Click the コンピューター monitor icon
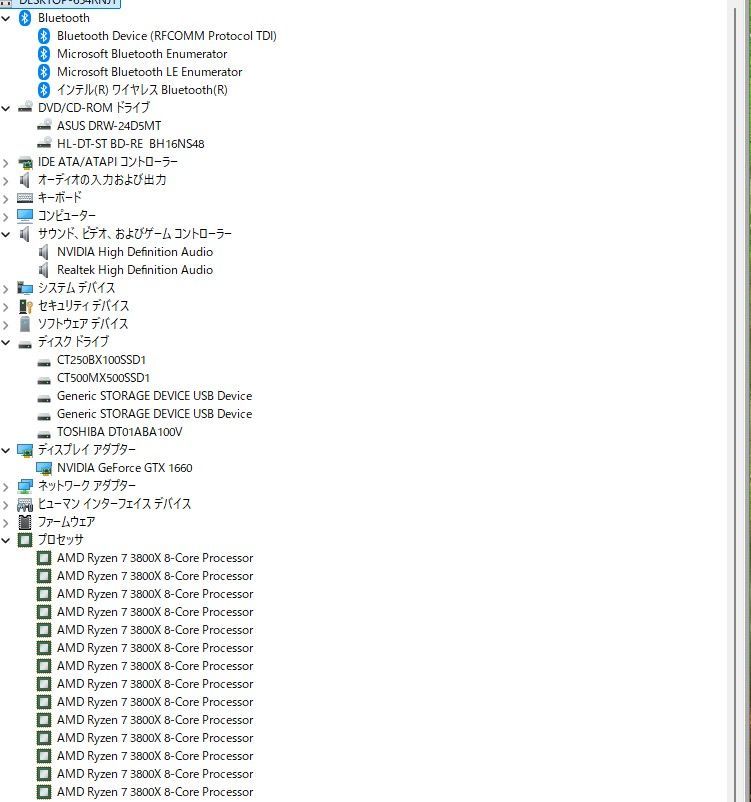 point(25,216)
